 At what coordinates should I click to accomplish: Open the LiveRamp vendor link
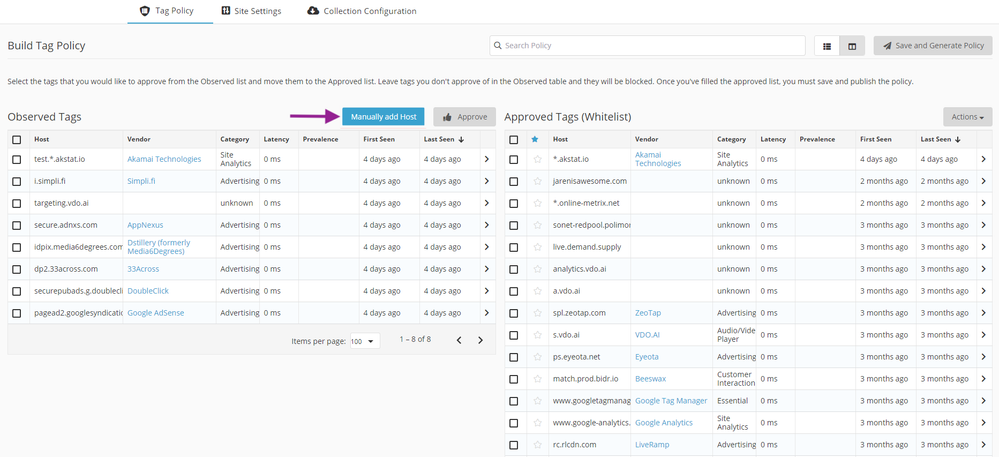(652, 444)
